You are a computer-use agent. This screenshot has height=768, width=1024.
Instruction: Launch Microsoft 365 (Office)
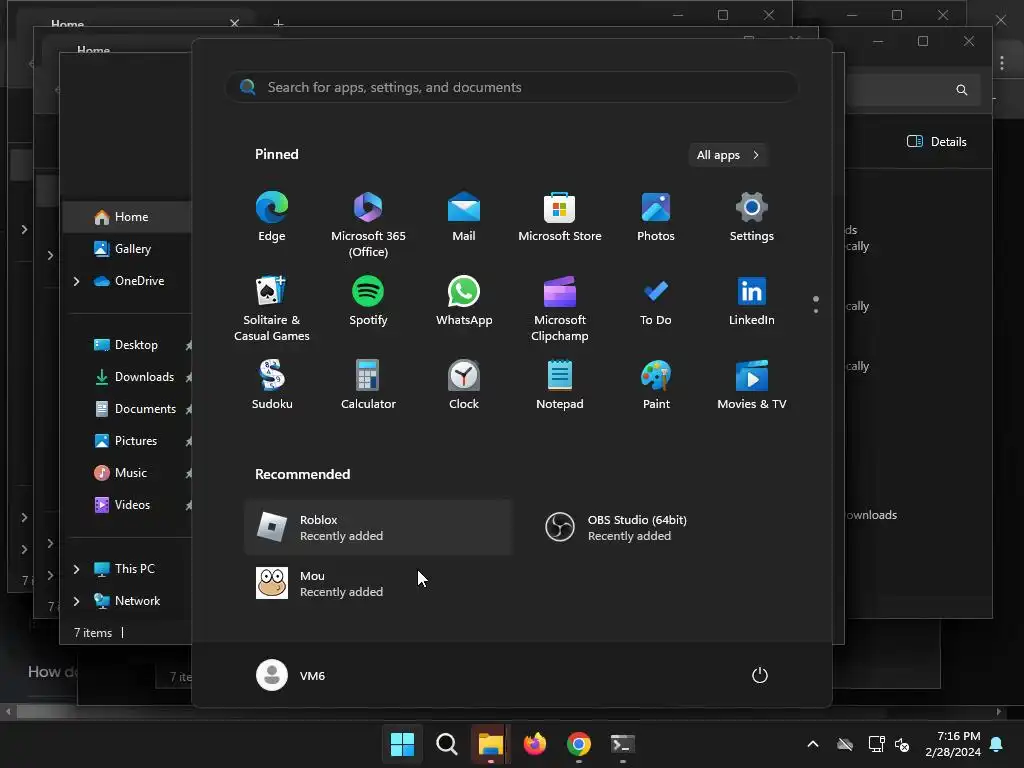point(368,225)
